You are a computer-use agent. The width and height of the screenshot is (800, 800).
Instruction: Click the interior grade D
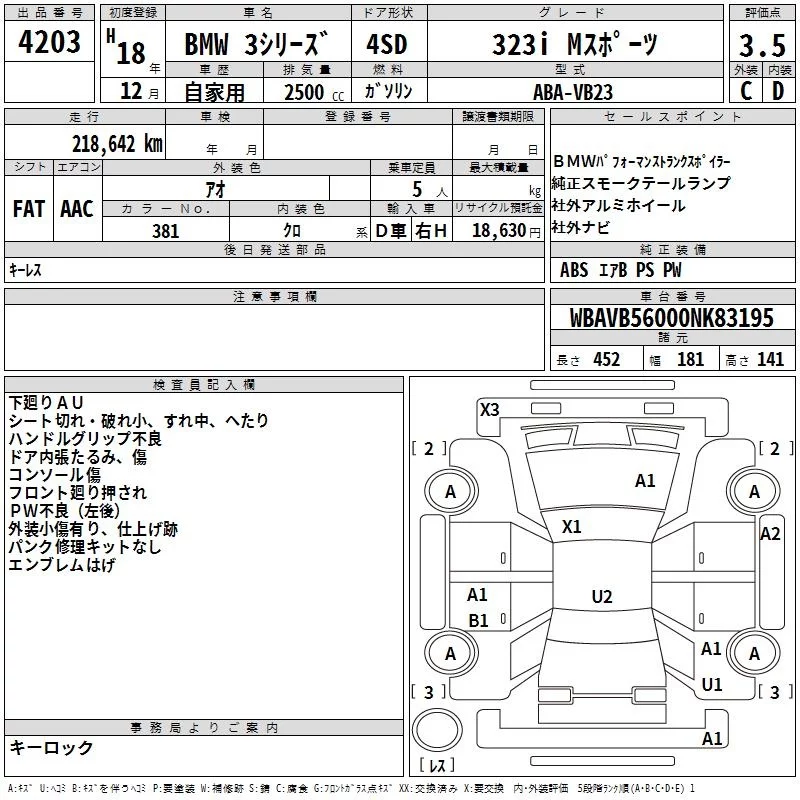778,91
